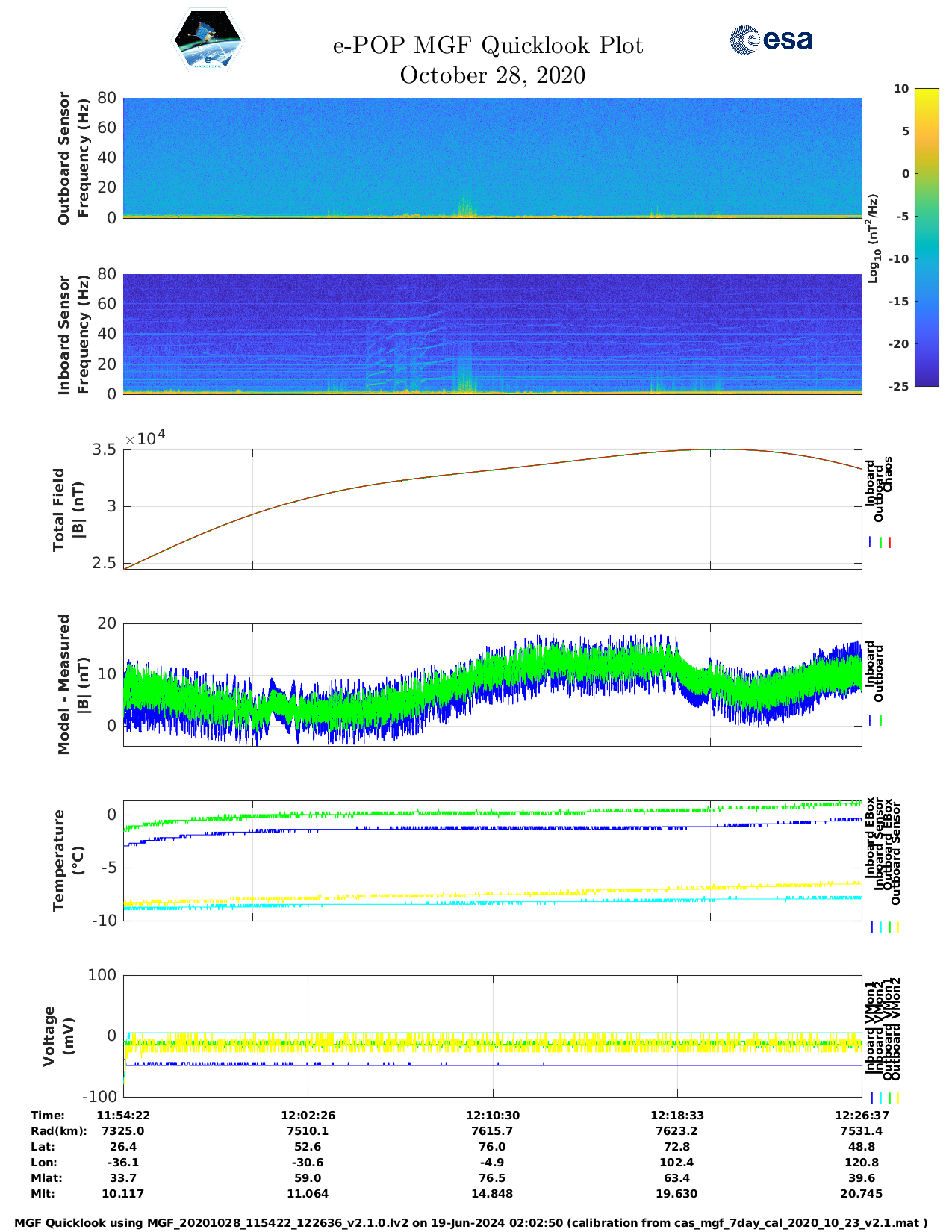The height and width of the screenshot is (1232, 952).
Task: Click the e-POP MGF Quicklook Plot title
Action: (488, 46)
